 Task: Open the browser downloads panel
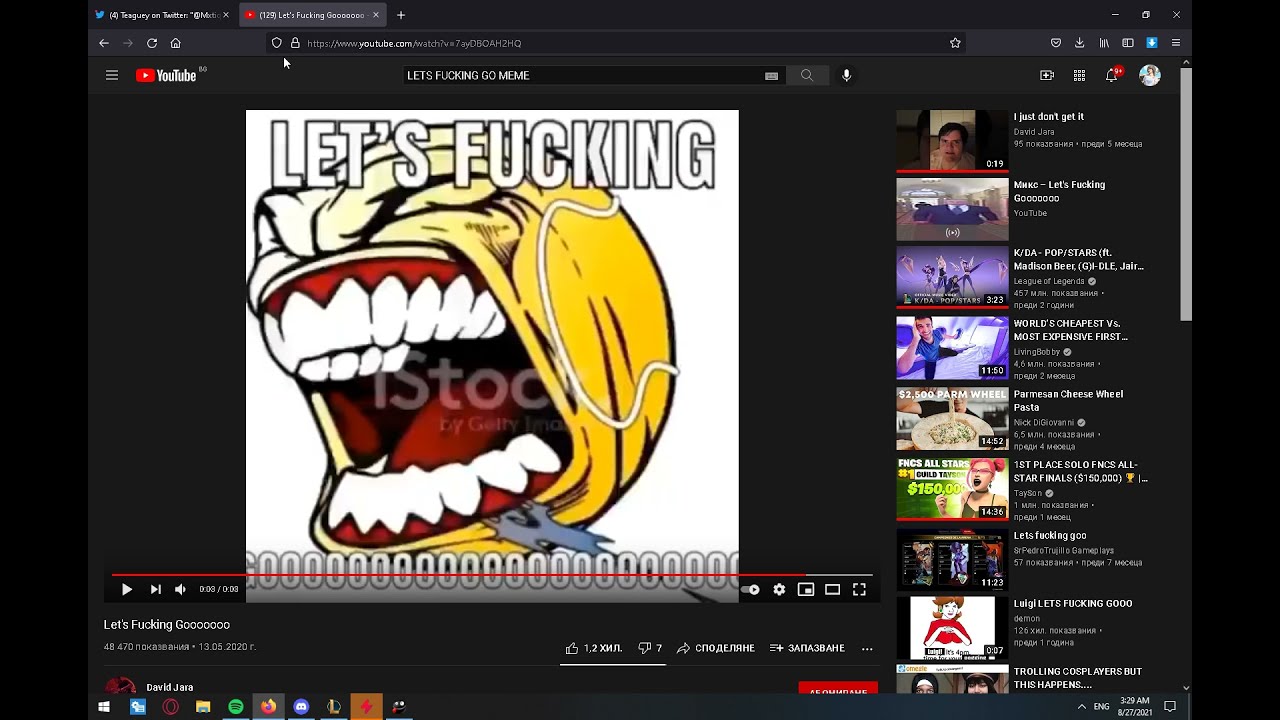click(x=1080, y=43)
